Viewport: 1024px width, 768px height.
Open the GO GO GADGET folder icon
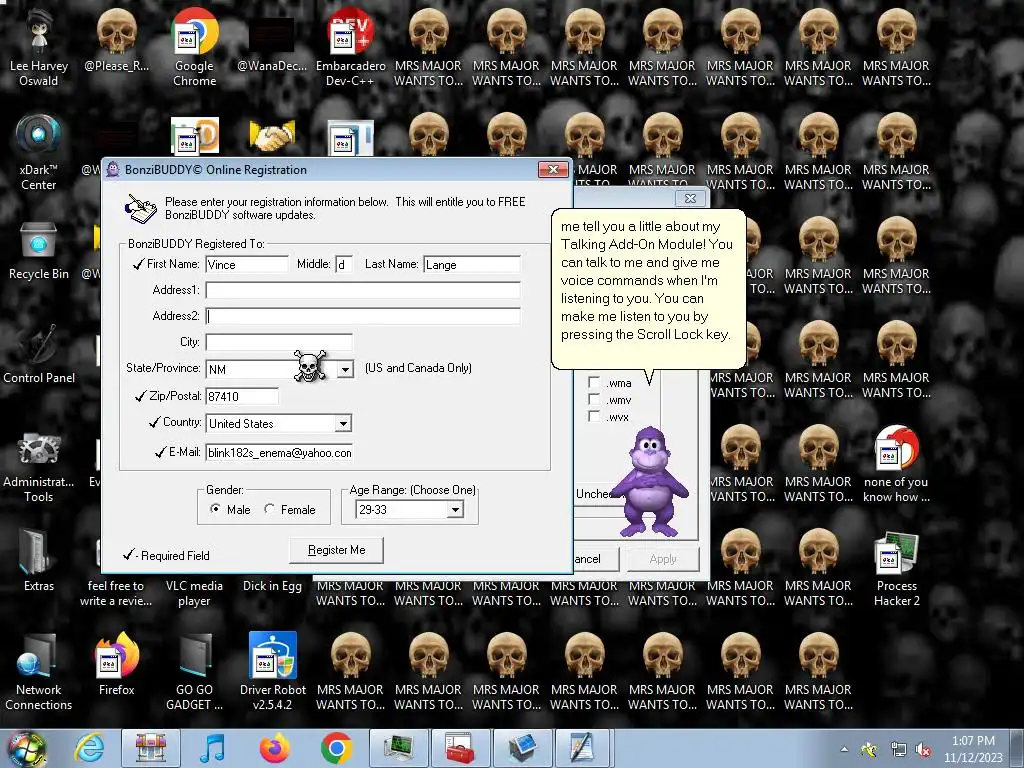194,671
